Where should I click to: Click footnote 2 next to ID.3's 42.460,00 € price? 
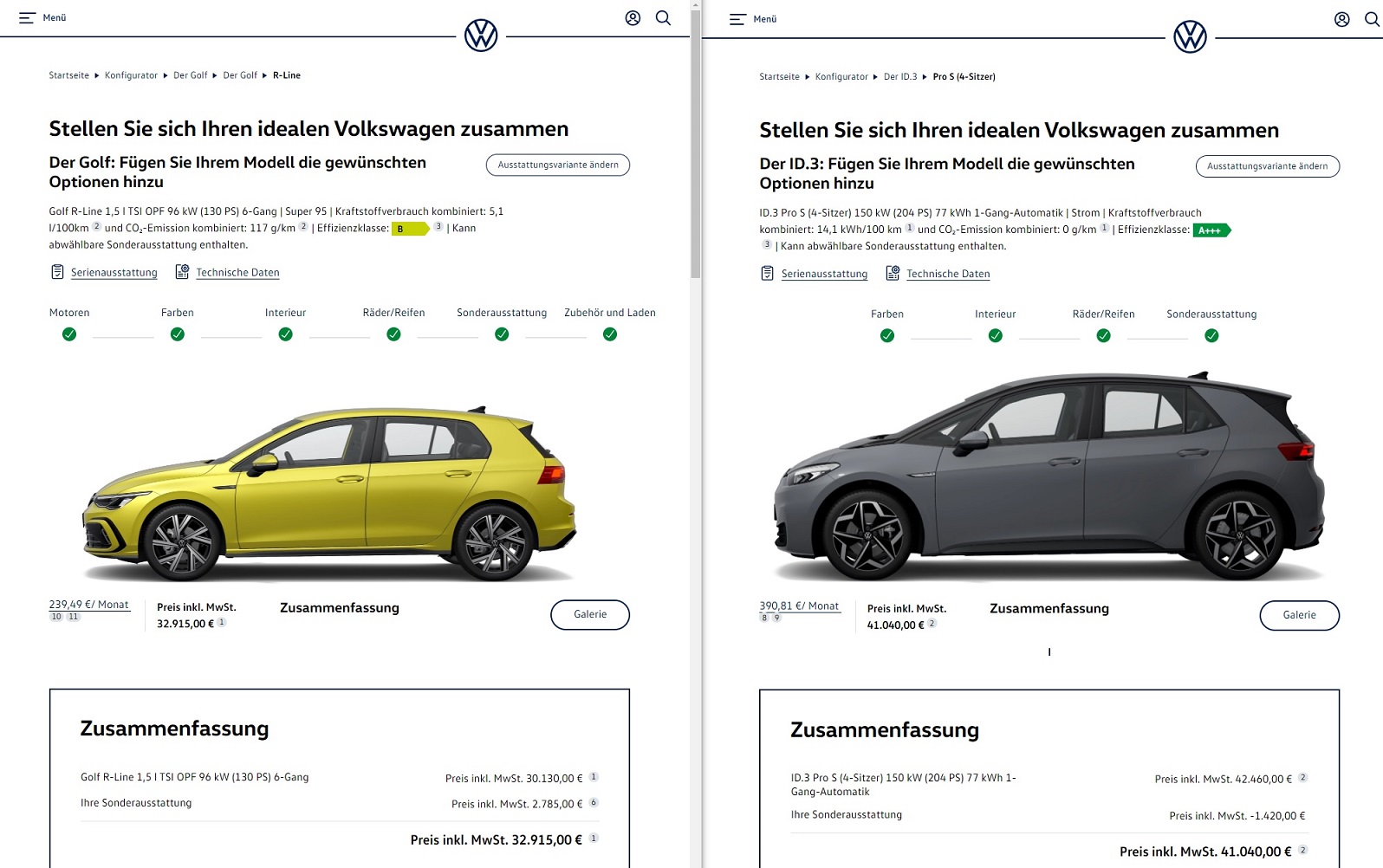coord(1302,778)
